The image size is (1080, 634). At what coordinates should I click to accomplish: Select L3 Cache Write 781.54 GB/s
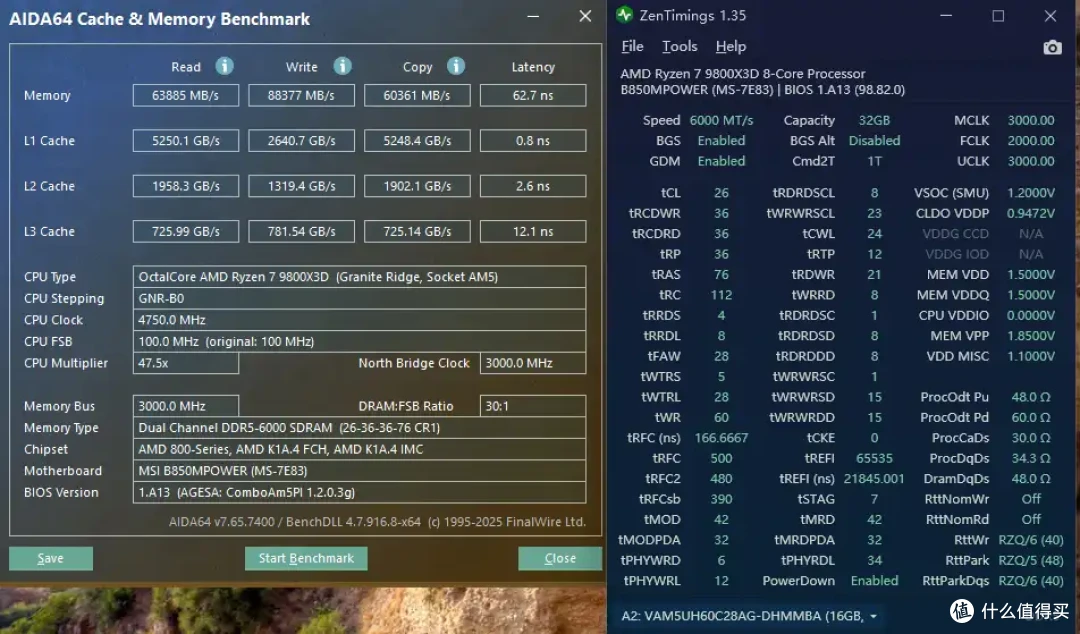[302, 232]
